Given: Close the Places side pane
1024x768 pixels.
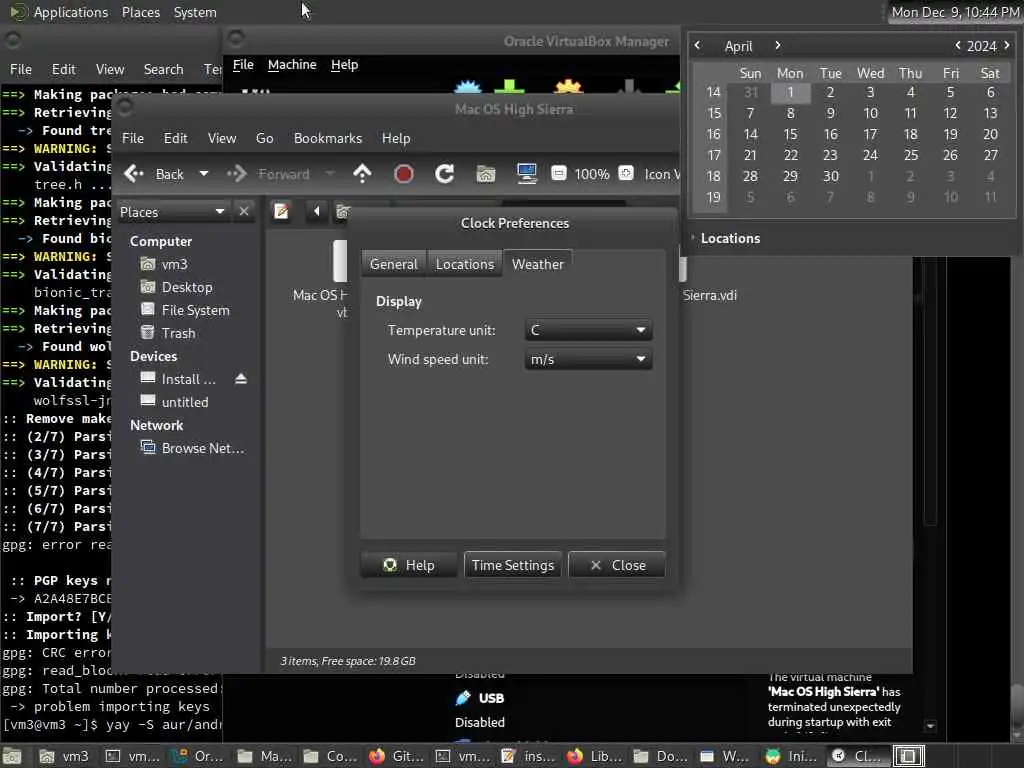Looking at the screenshot, I should [244, 212].
